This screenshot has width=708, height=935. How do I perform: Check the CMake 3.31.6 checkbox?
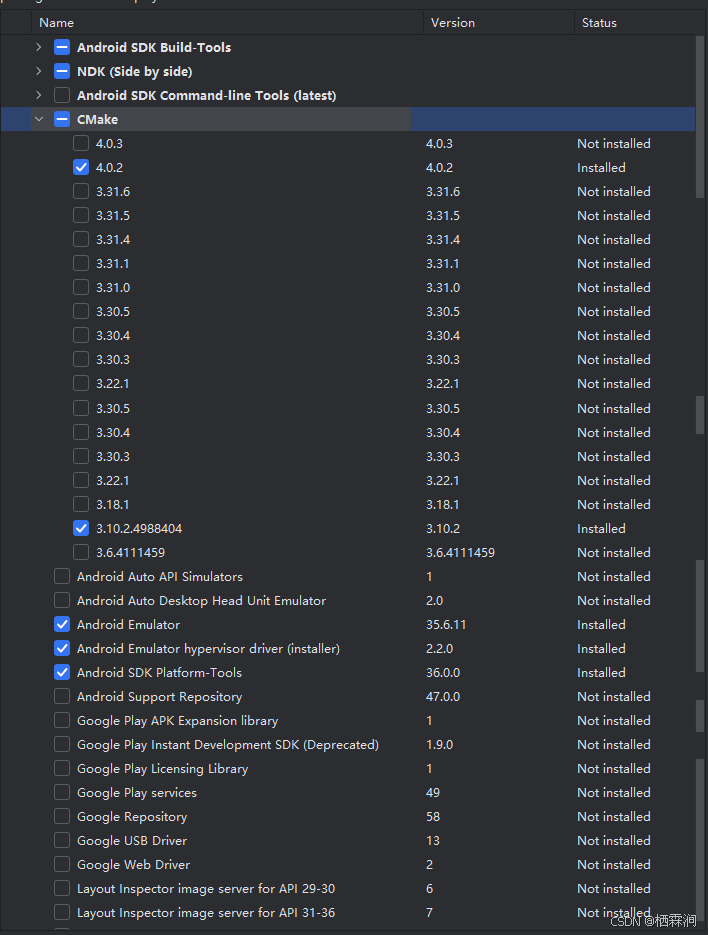click(81, 191)
